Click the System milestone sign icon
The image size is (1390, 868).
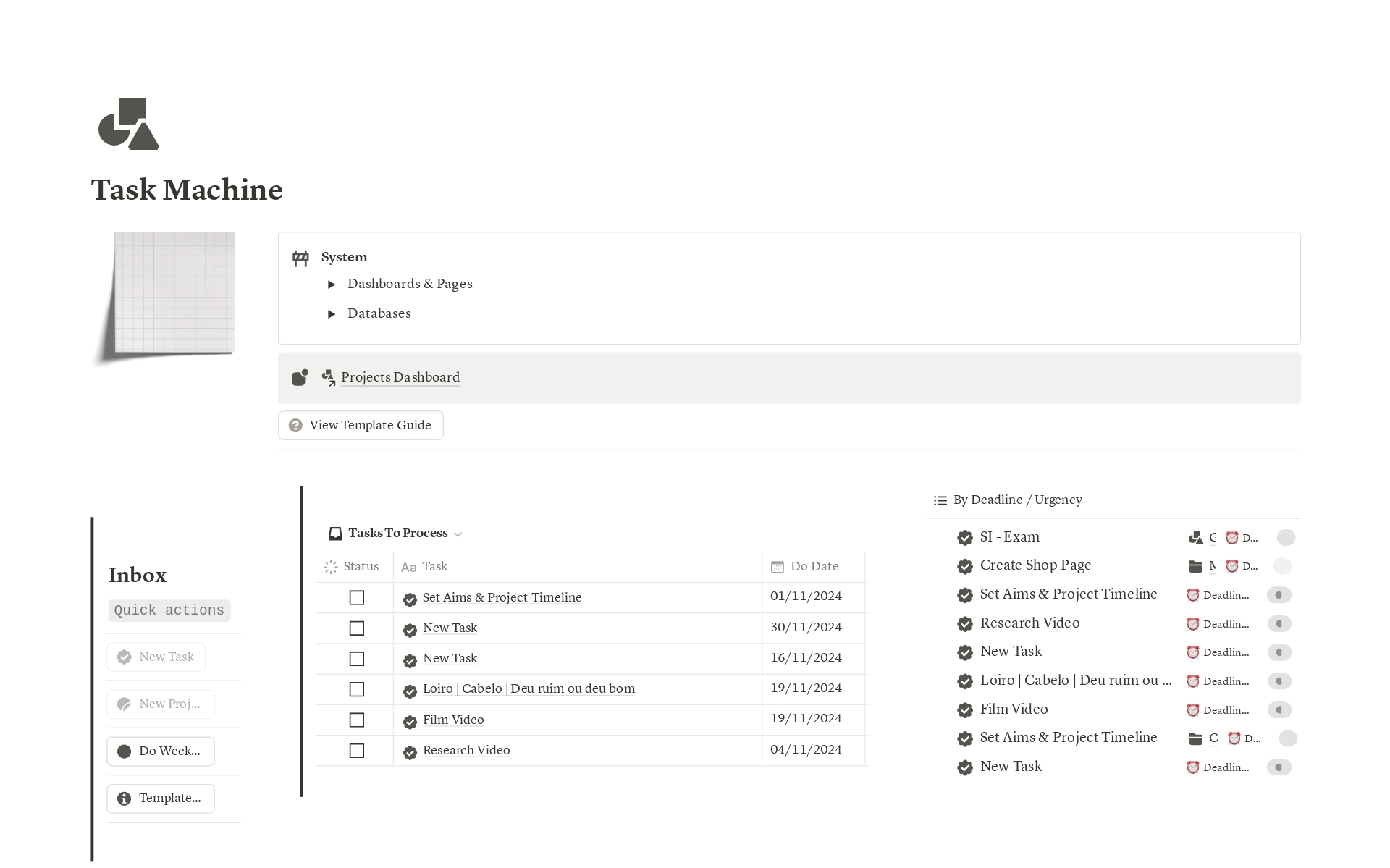point(301,258)
